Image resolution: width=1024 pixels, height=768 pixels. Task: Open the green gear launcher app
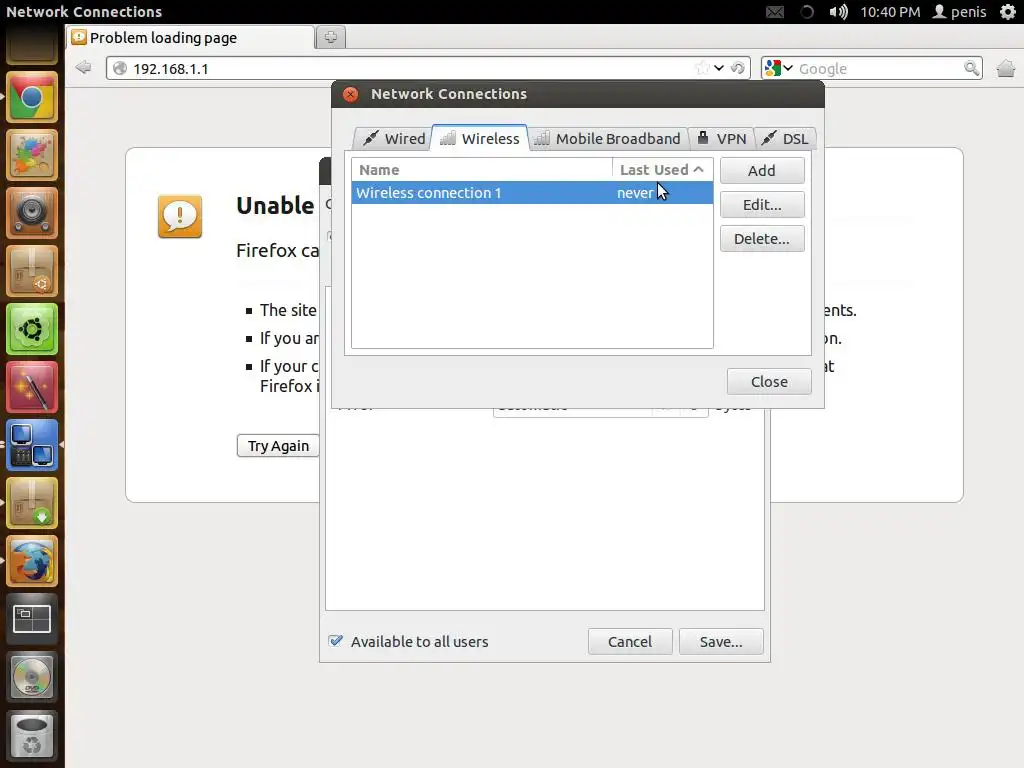pos(31,329)
